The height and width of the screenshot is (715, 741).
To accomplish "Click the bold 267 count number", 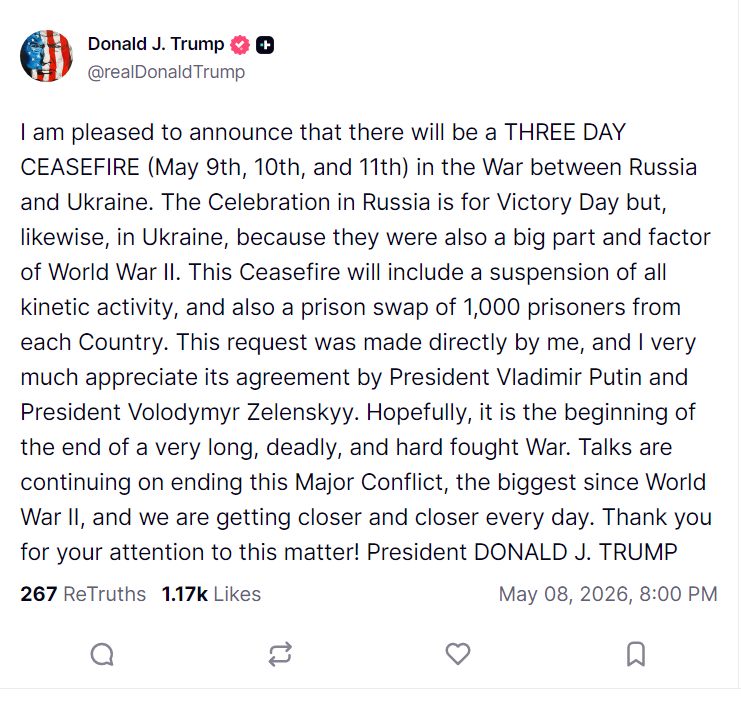I will coord(39,594).
